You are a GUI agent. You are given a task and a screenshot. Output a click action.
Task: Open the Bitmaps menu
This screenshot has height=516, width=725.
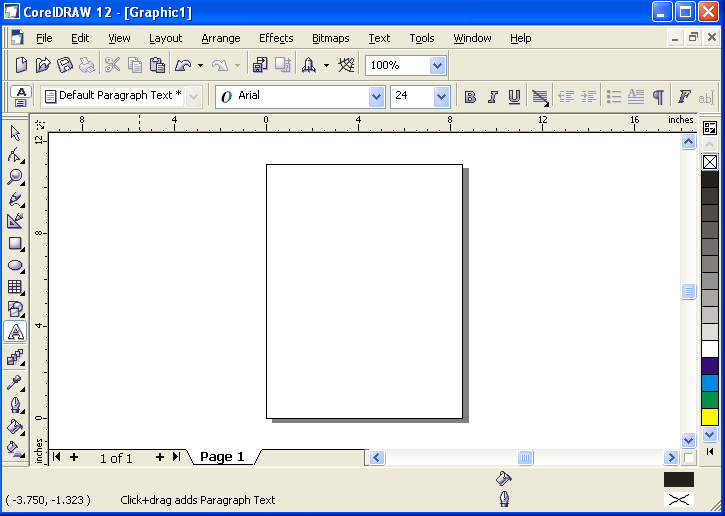[x=331, y=38]
